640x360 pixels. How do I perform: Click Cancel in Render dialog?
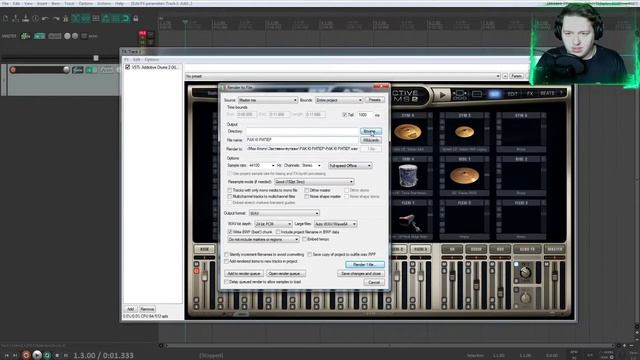[374, 282]
